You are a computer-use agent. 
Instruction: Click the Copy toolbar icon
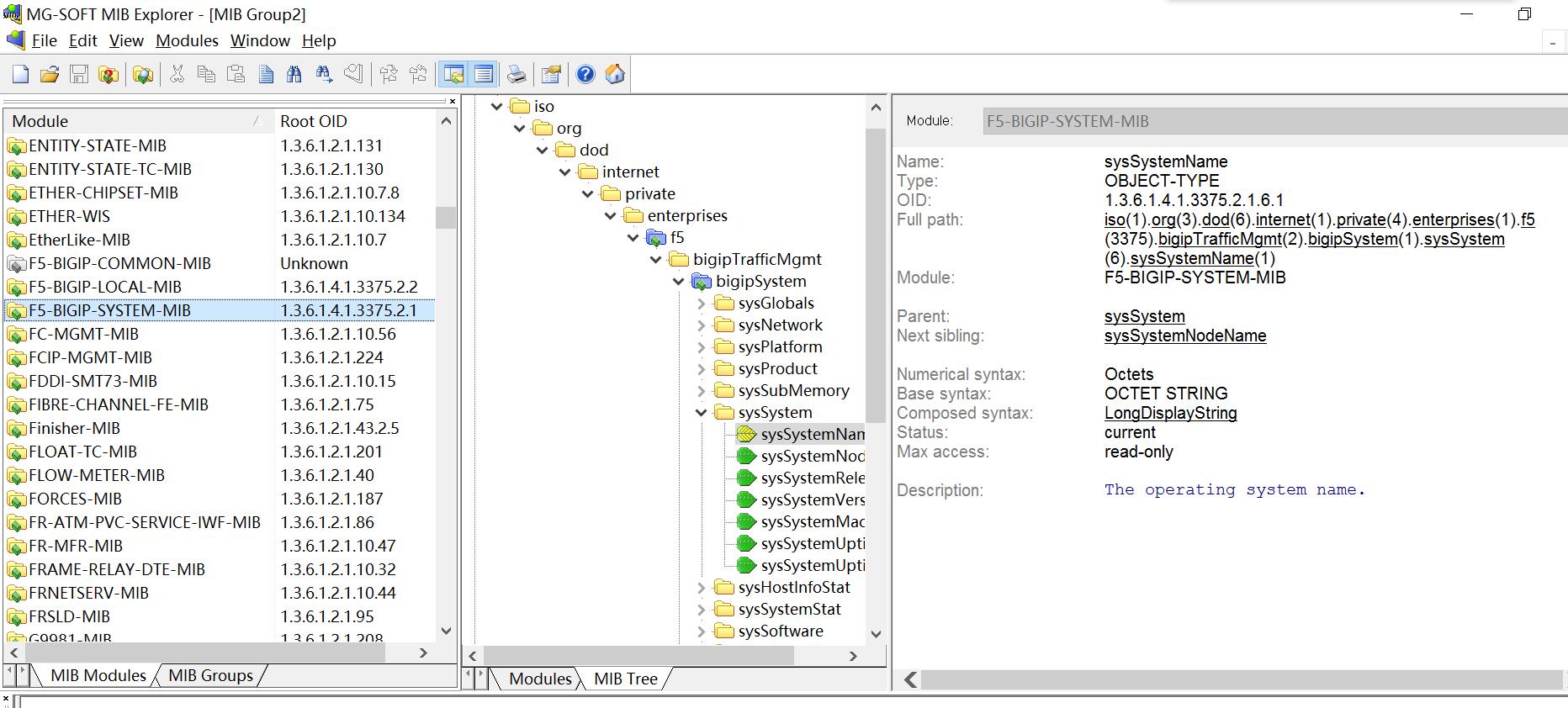(x=206, y=75)
